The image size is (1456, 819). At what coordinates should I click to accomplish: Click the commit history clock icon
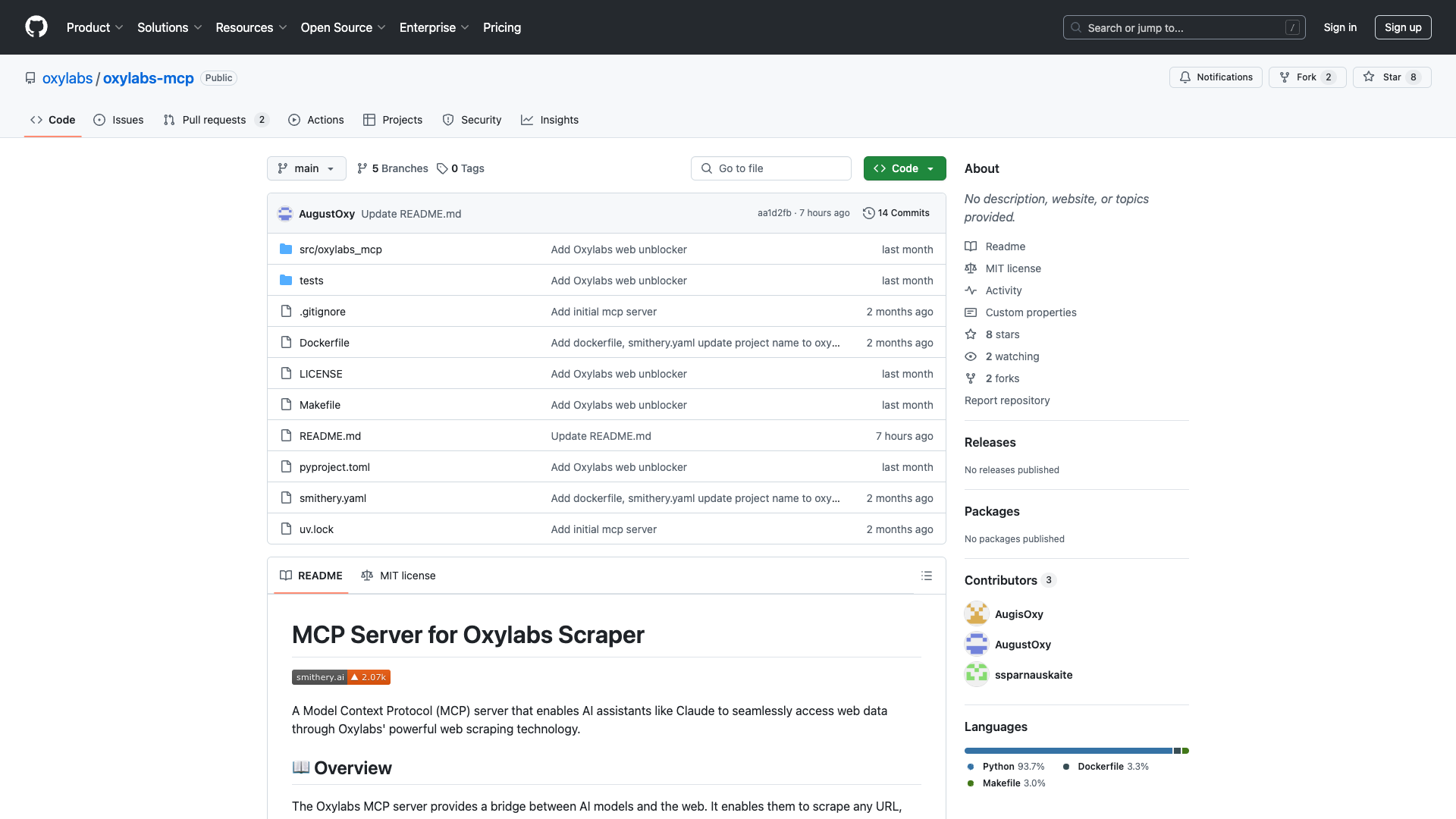[869, 213]
